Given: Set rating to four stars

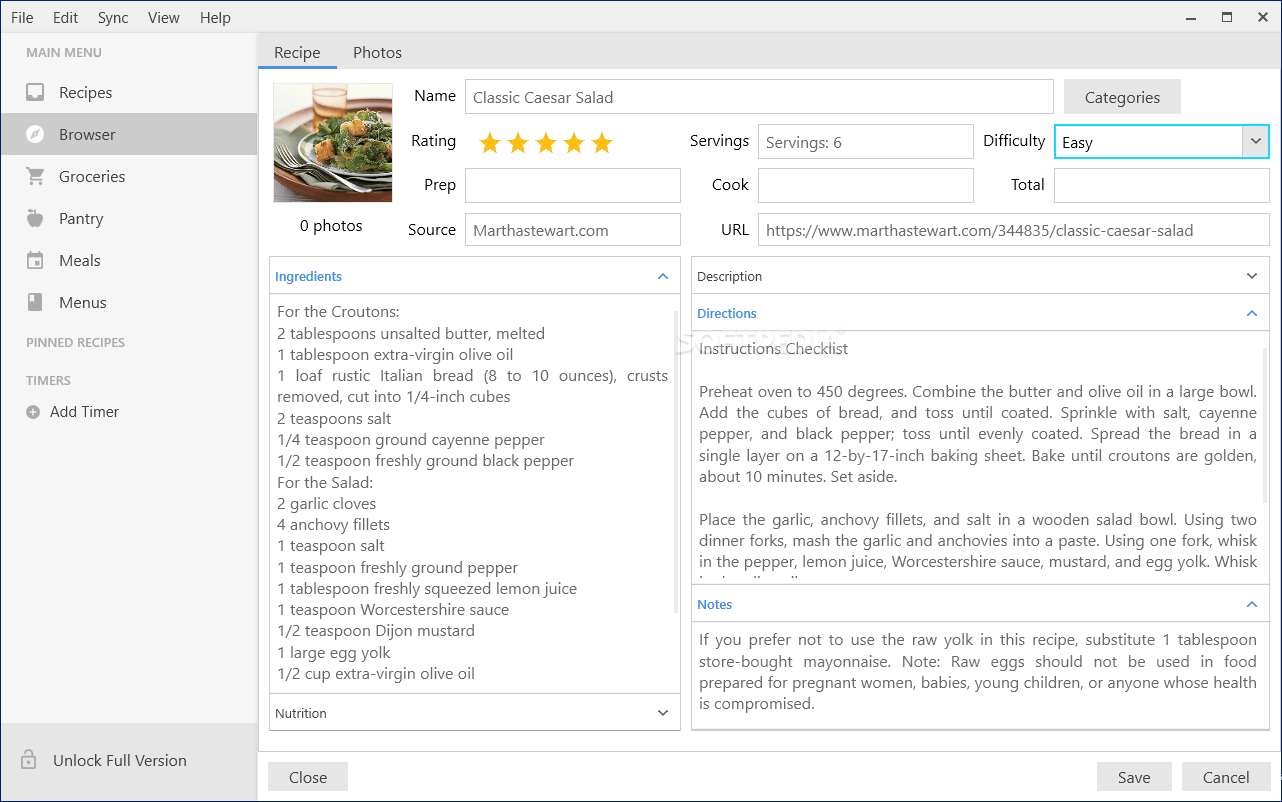Looking at the screenshot, I should [x=574, y=143].
